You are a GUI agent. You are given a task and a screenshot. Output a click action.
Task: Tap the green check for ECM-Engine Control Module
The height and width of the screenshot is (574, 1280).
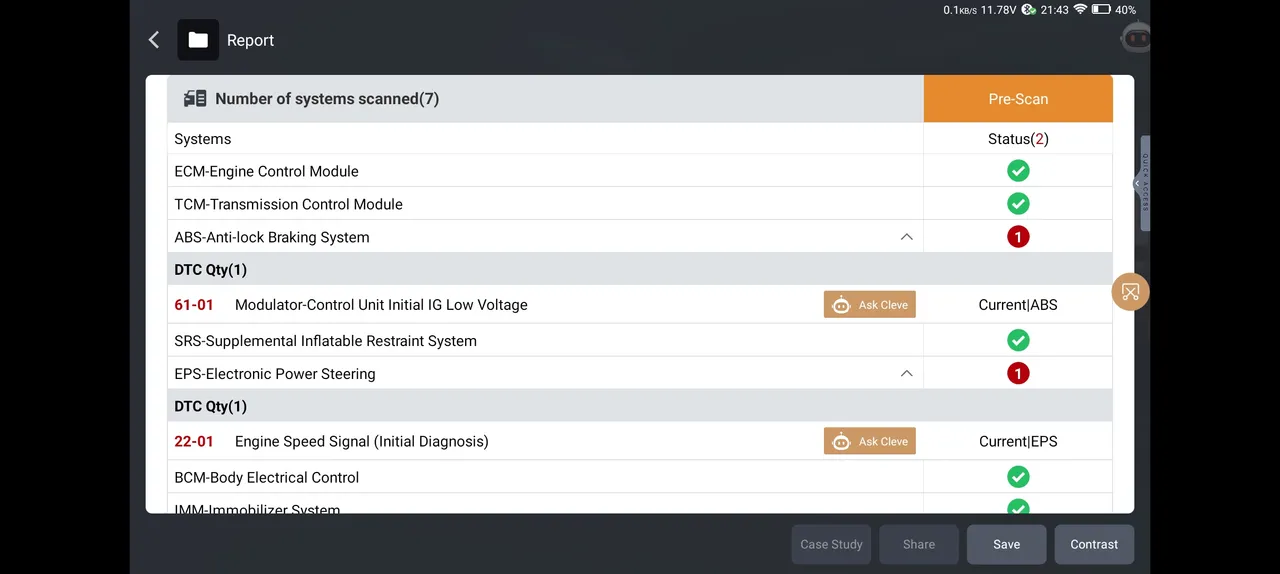point(1018,171)
